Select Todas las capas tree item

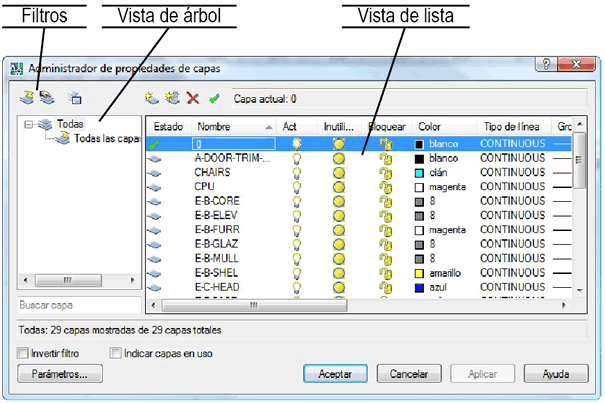pos(106,138)
